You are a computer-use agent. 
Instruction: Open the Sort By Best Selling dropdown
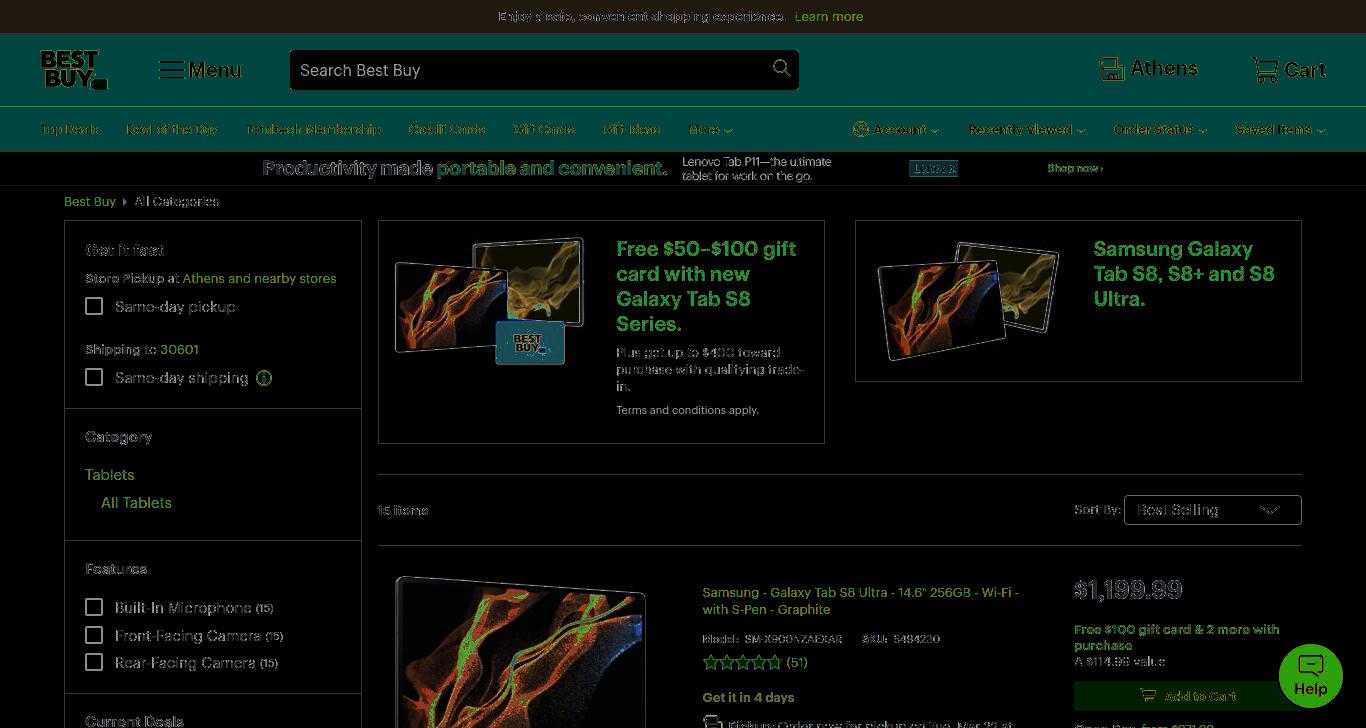(1212, 510)
